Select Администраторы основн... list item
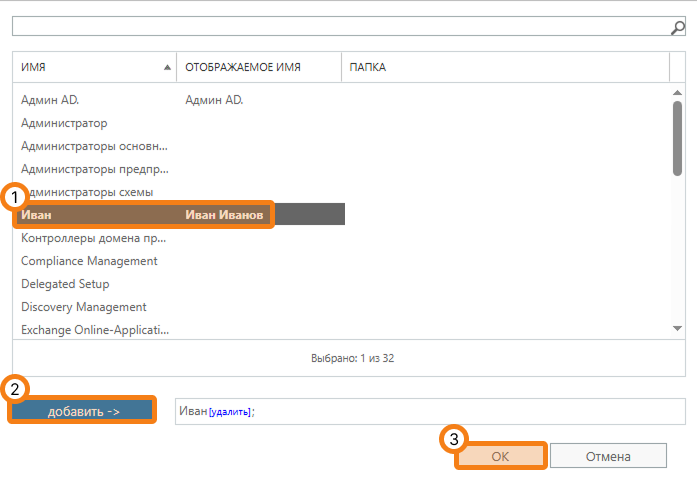This screenshot has height=500, width=697. coord(94,146)
